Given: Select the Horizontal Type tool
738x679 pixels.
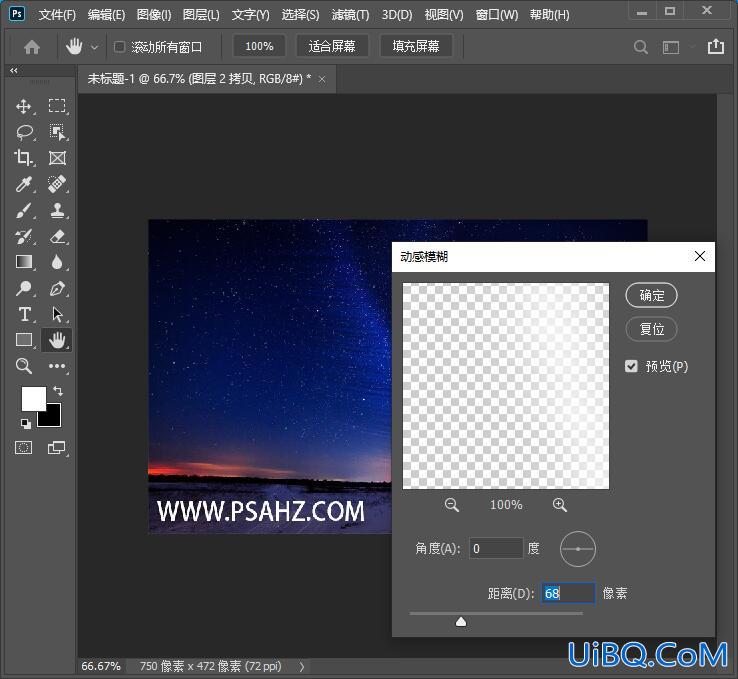Looking at the screenshot, I should point(24,314).
